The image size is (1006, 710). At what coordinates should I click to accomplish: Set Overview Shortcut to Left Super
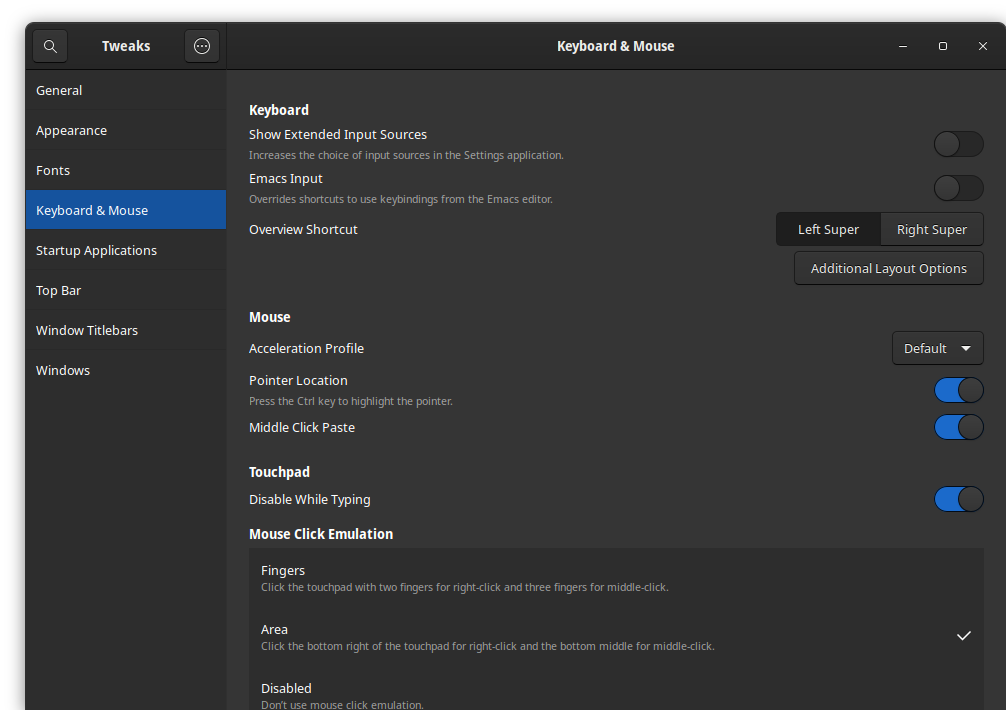828,229
